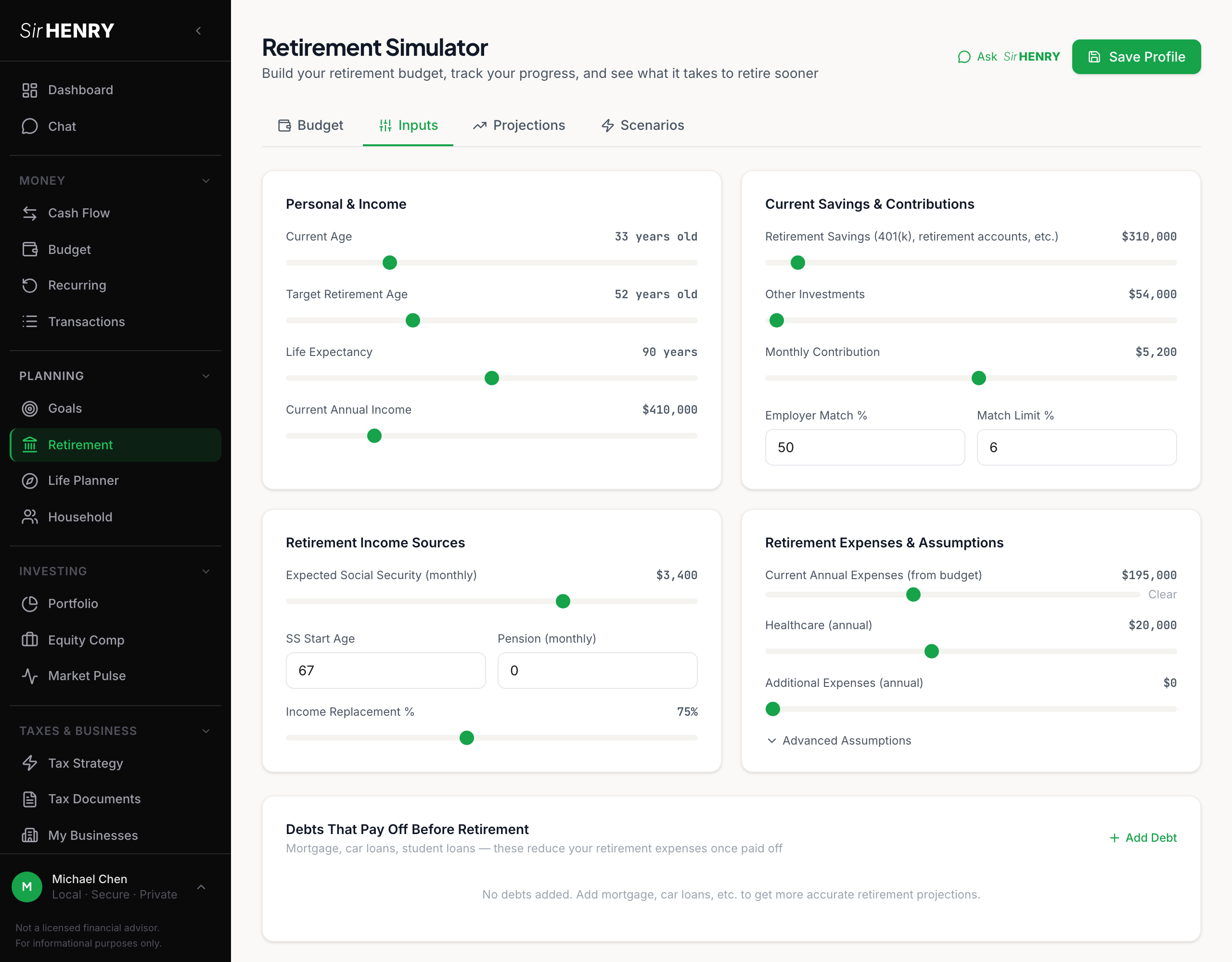Viewport: 1232px width, 962px height.
Task: Open the Goals planning icon
Action: coord(30,408)
